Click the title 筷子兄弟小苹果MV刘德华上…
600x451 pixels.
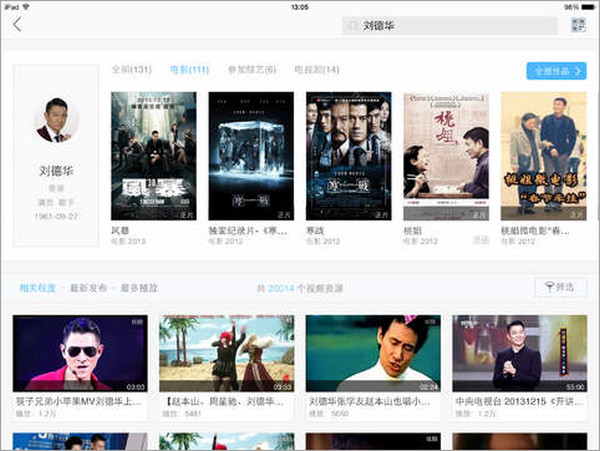coord(79,402)
